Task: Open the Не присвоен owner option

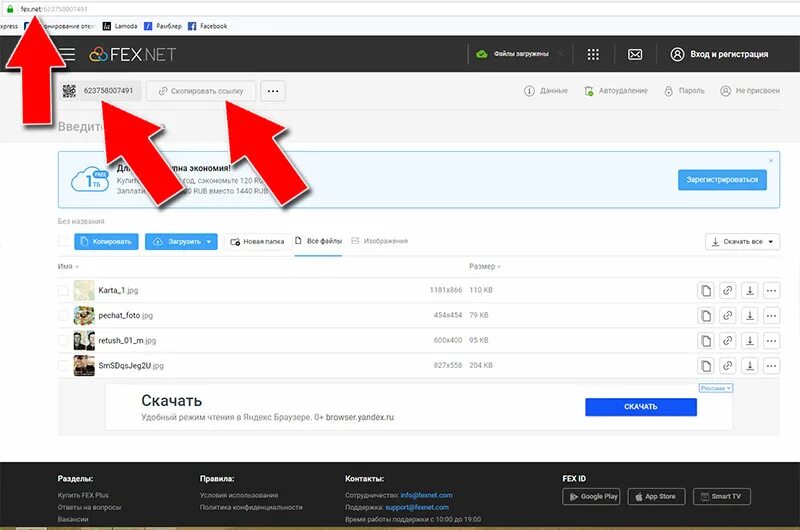Action: [x=750, y=91]
